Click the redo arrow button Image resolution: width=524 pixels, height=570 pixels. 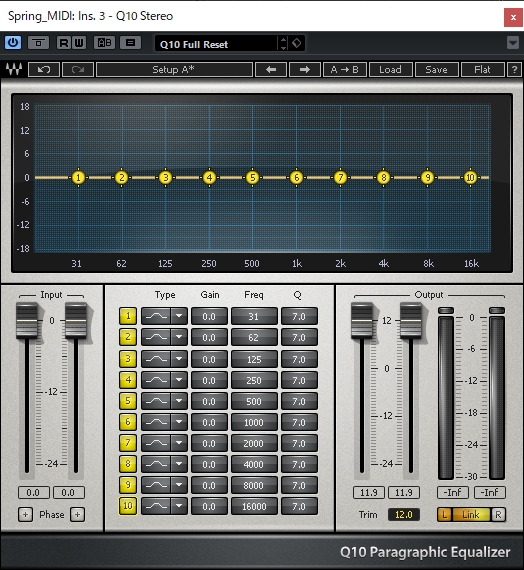click(x=78, y=69)
